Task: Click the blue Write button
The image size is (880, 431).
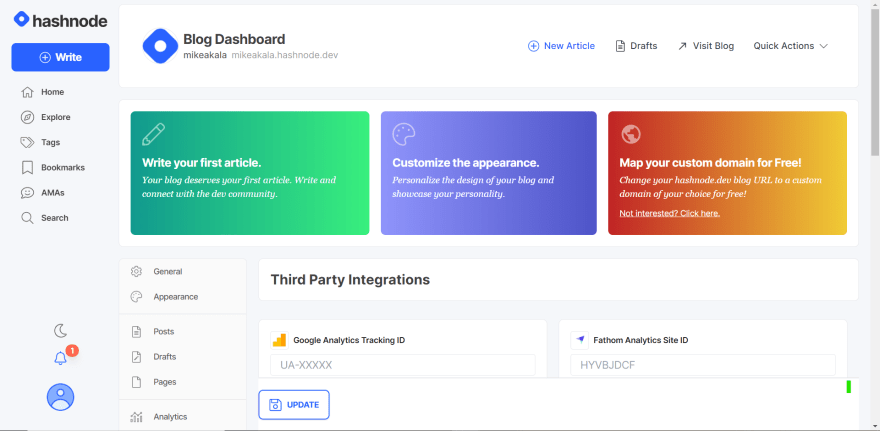Action: 60,57
